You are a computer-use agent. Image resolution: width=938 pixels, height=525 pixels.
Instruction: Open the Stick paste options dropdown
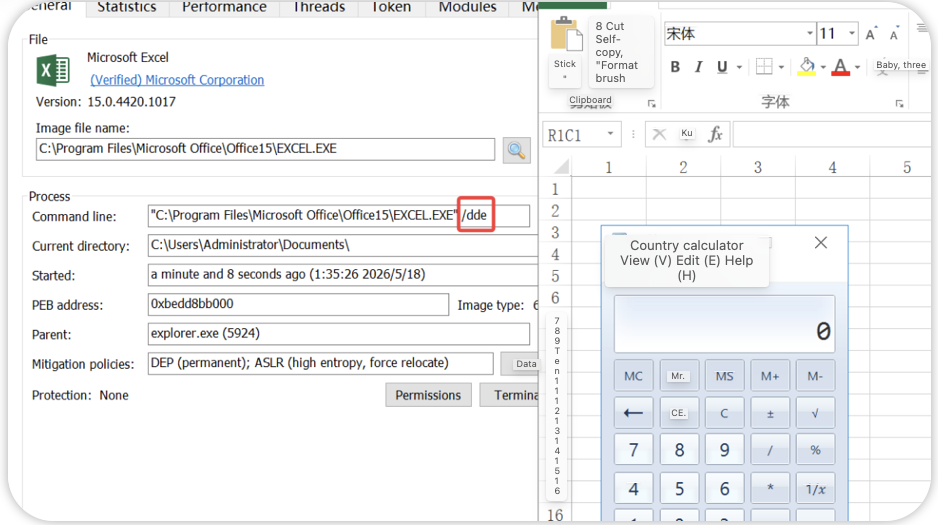pos(565,77)
